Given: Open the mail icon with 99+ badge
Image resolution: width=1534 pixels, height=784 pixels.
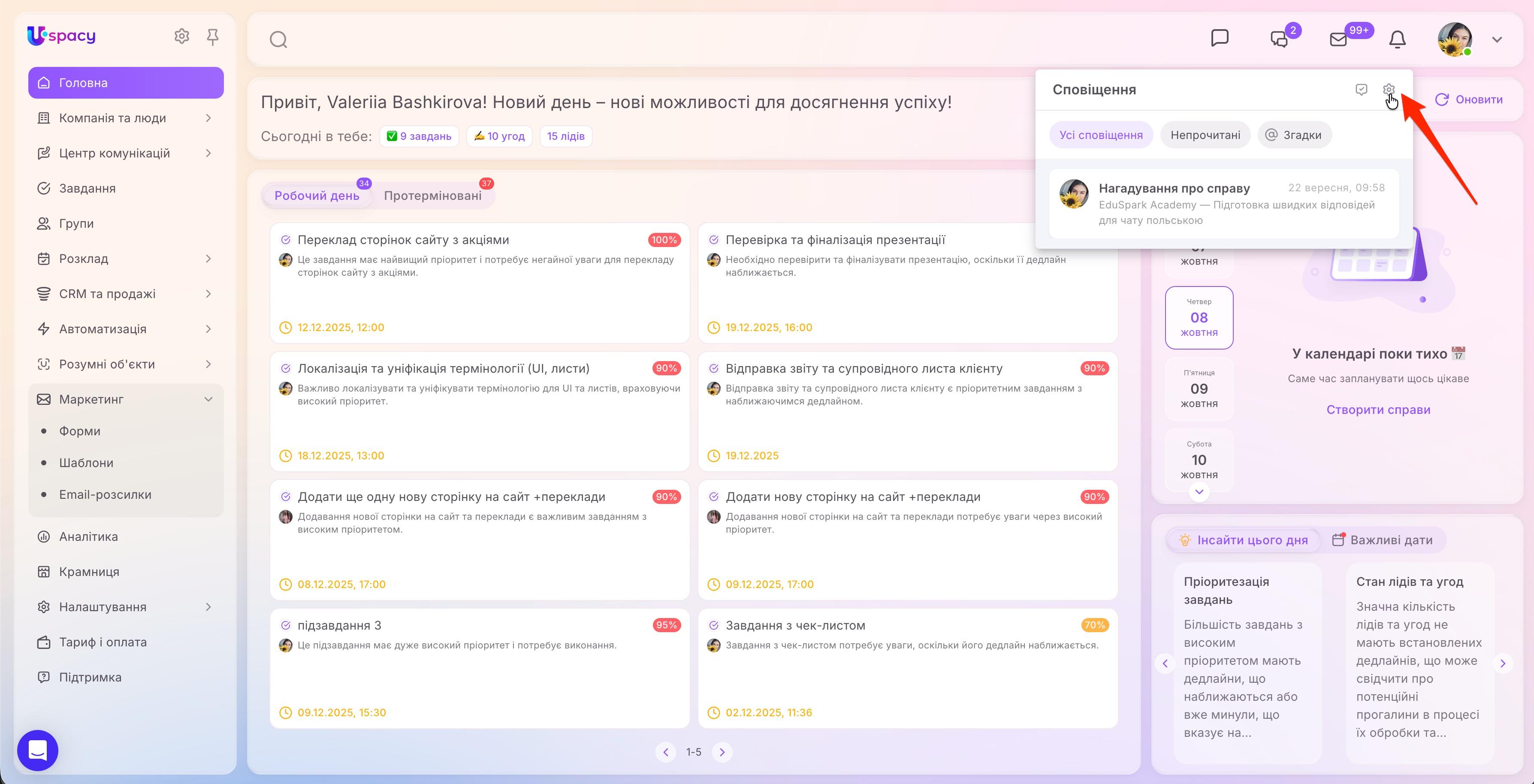Looking at the screenshot, I should pos(1338,39).
